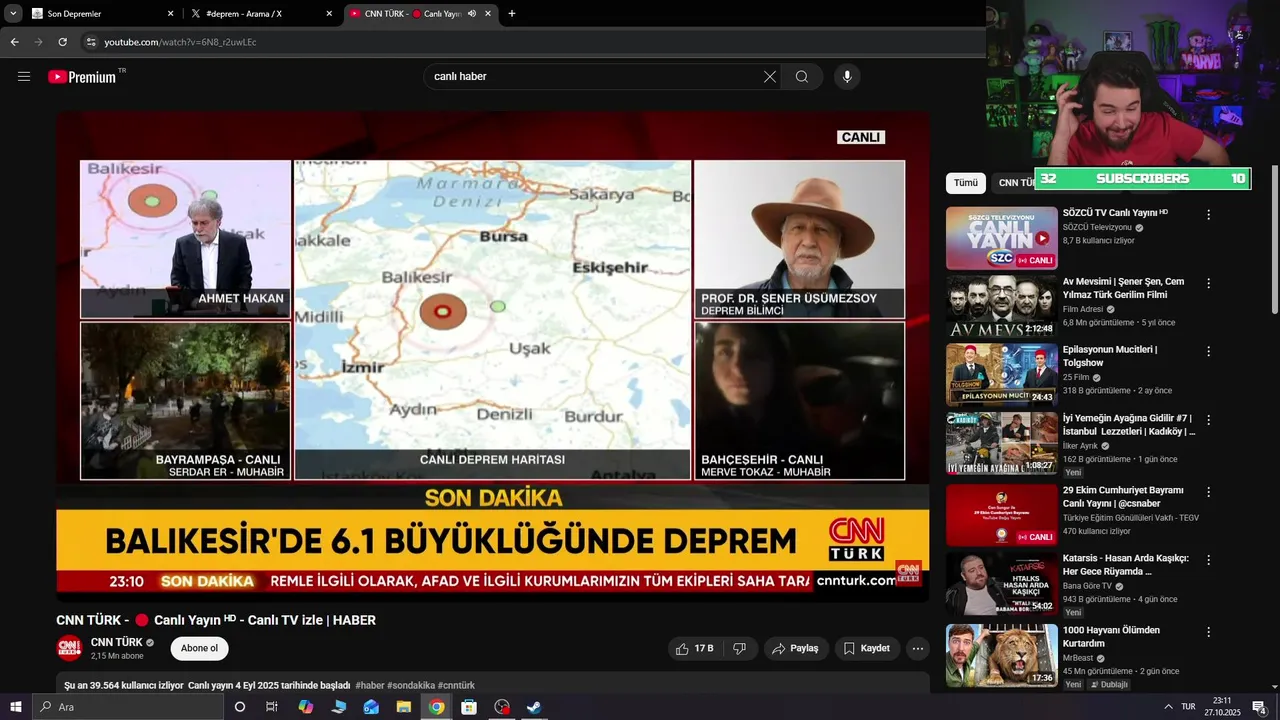Click the browser address bar URL

[181, 42]
